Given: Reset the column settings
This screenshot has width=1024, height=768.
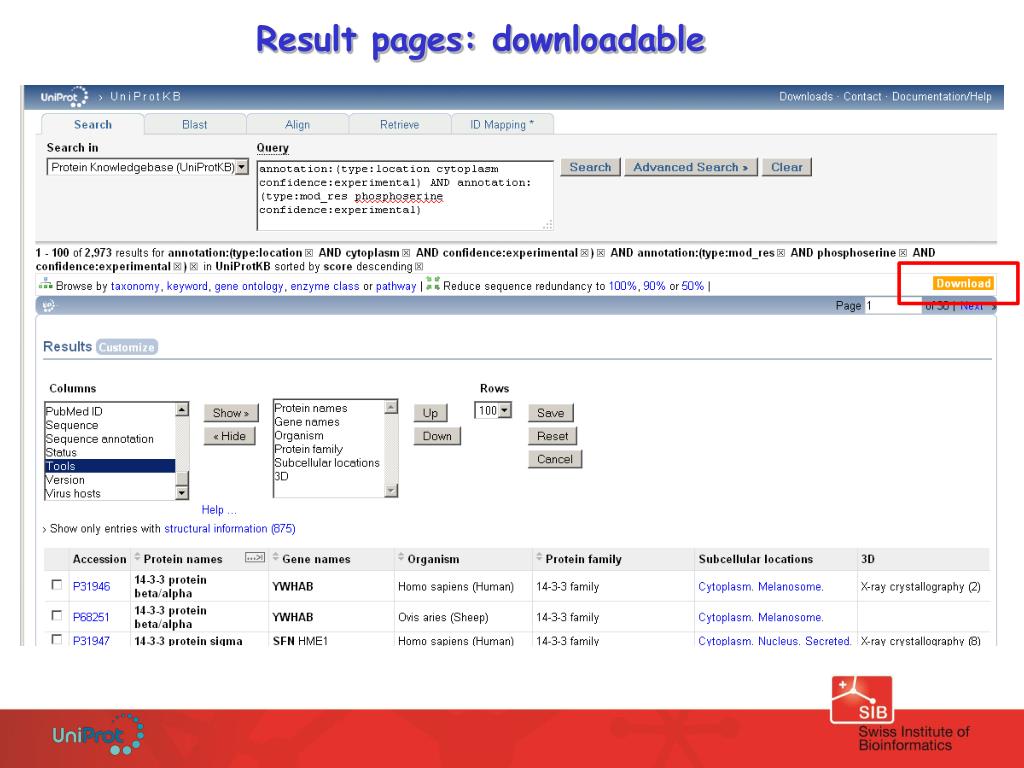Looking at the screenshot, I should [552, 436].
